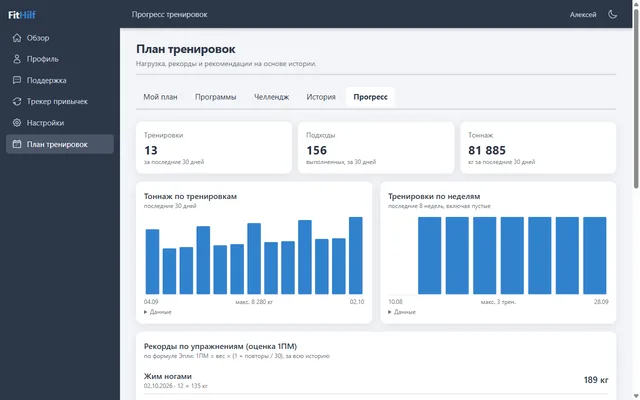Click the tallest last bar in tonnage chart
Image resolution: width=640 pixels, height=400 pixels.
click(x=356, y=256)
